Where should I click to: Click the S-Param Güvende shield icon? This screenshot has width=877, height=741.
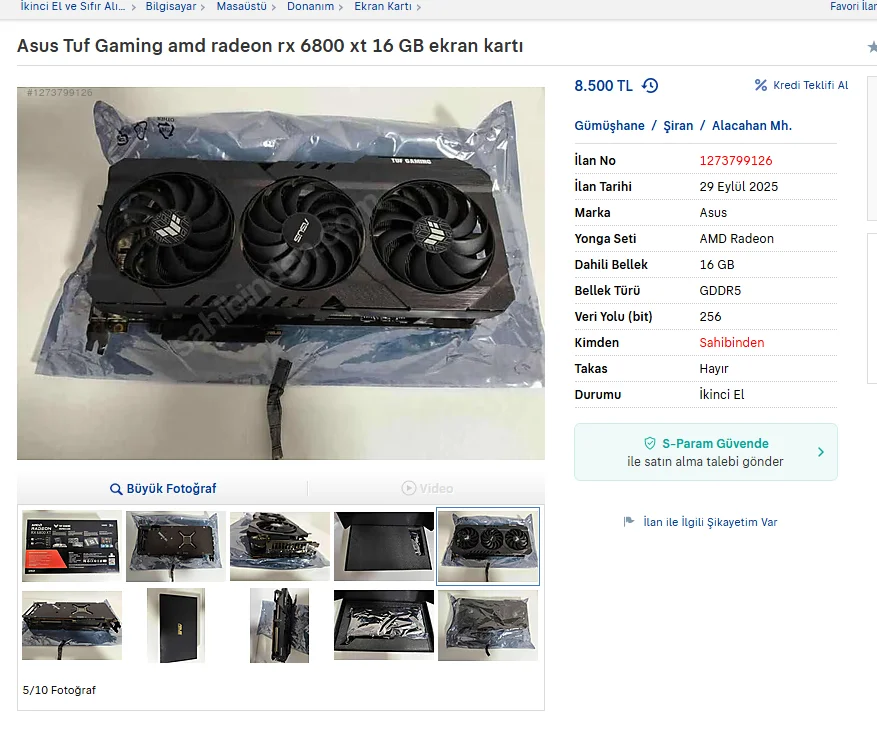coord(650,443)
